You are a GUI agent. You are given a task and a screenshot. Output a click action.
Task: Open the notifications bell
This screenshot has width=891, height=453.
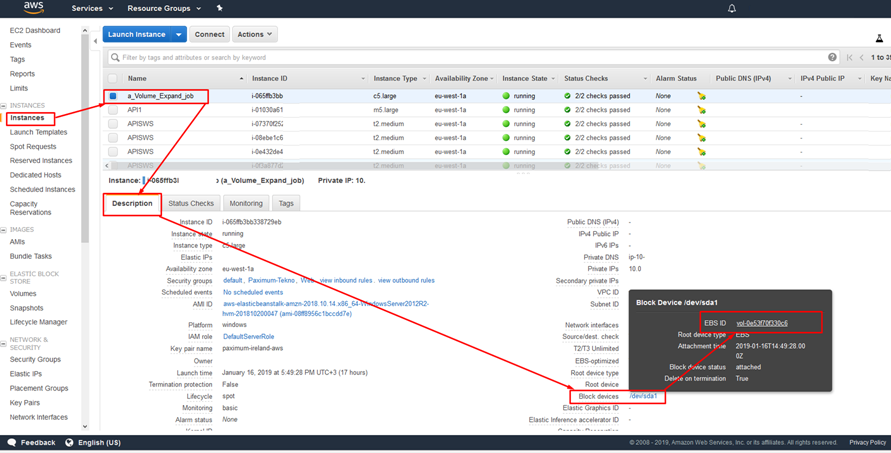pyautogui.click(x=732, y=9)
